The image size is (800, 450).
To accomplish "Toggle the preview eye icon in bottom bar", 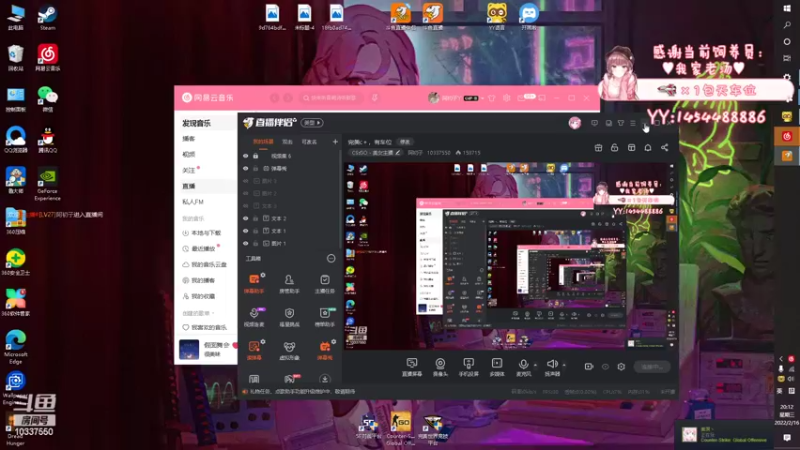I will point(605,366).
